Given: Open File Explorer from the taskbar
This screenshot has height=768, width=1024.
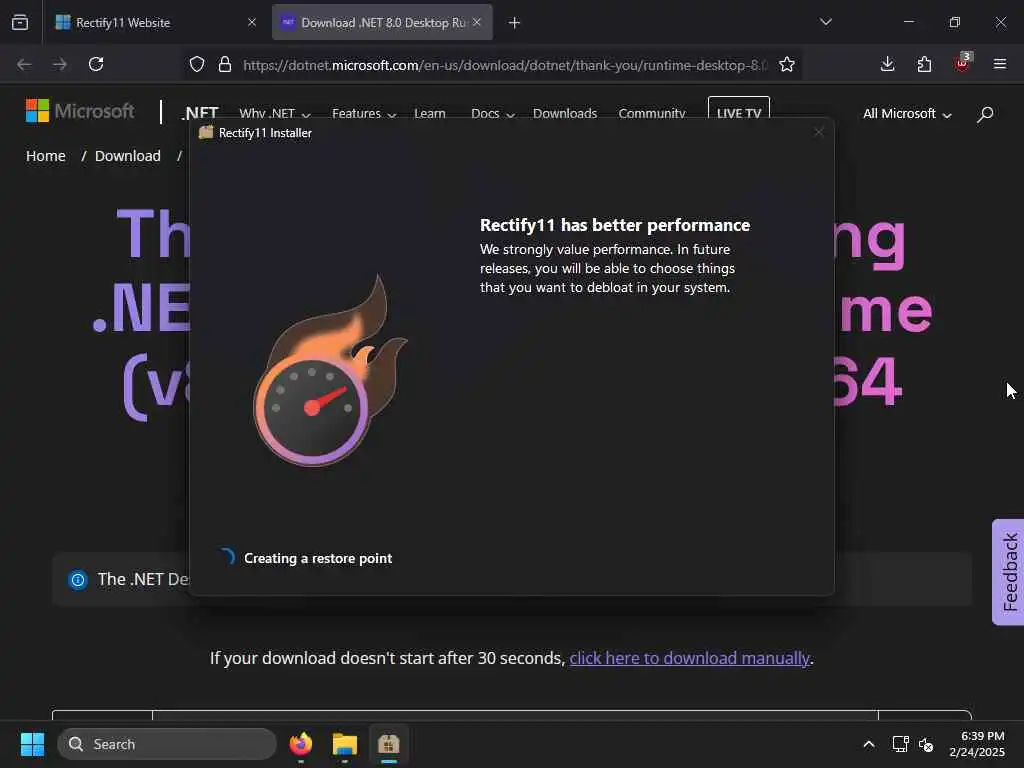Looking at the screenshot, I should coord(345,744).
